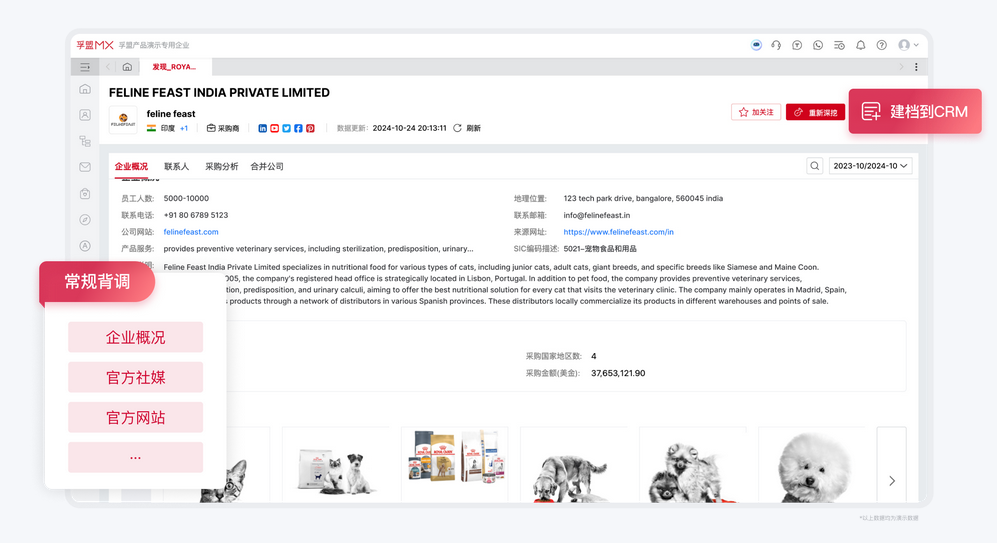Open the felinefeast.com website link
Viewport: 997px width, 543px height.
pos(191,232)
